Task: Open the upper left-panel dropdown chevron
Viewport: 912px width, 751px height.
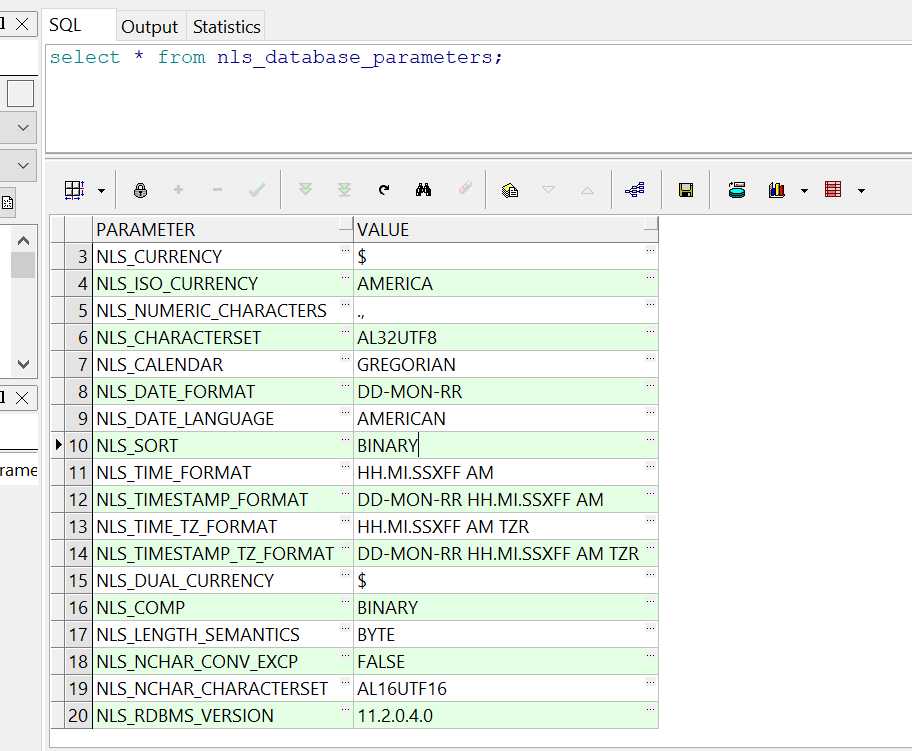Action: point(23,127)
